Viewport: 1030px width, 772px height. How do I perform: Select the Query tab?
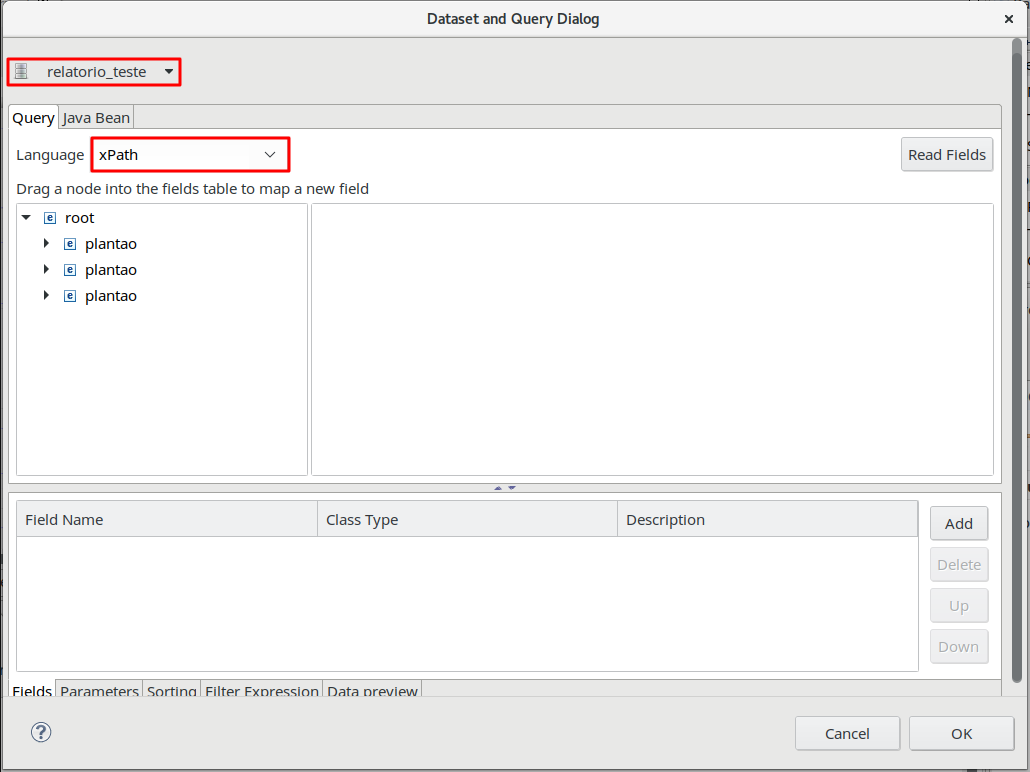click(x=33, y=118)
